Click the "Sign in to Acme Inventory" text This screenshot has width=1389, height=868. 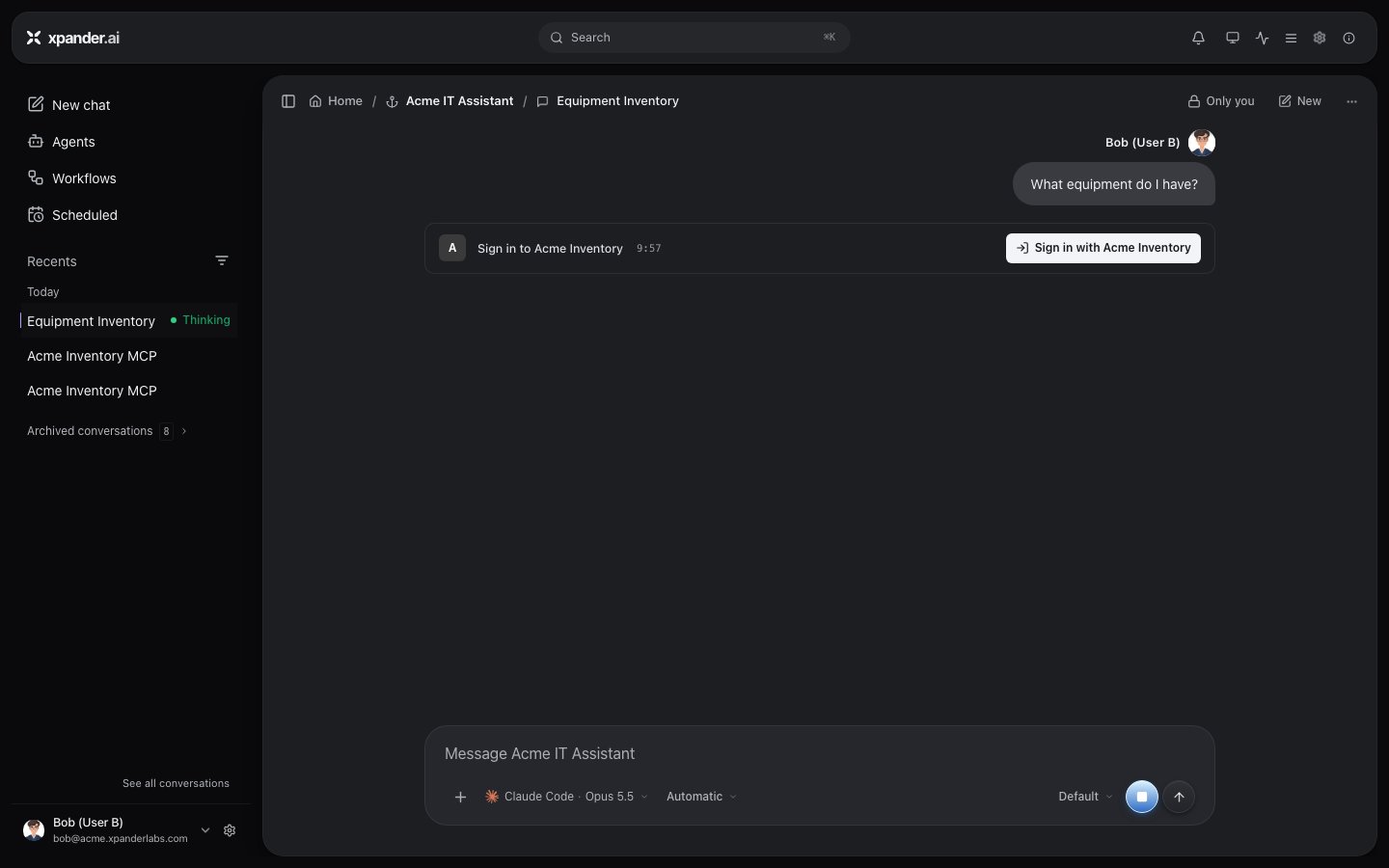click(550, 249)
